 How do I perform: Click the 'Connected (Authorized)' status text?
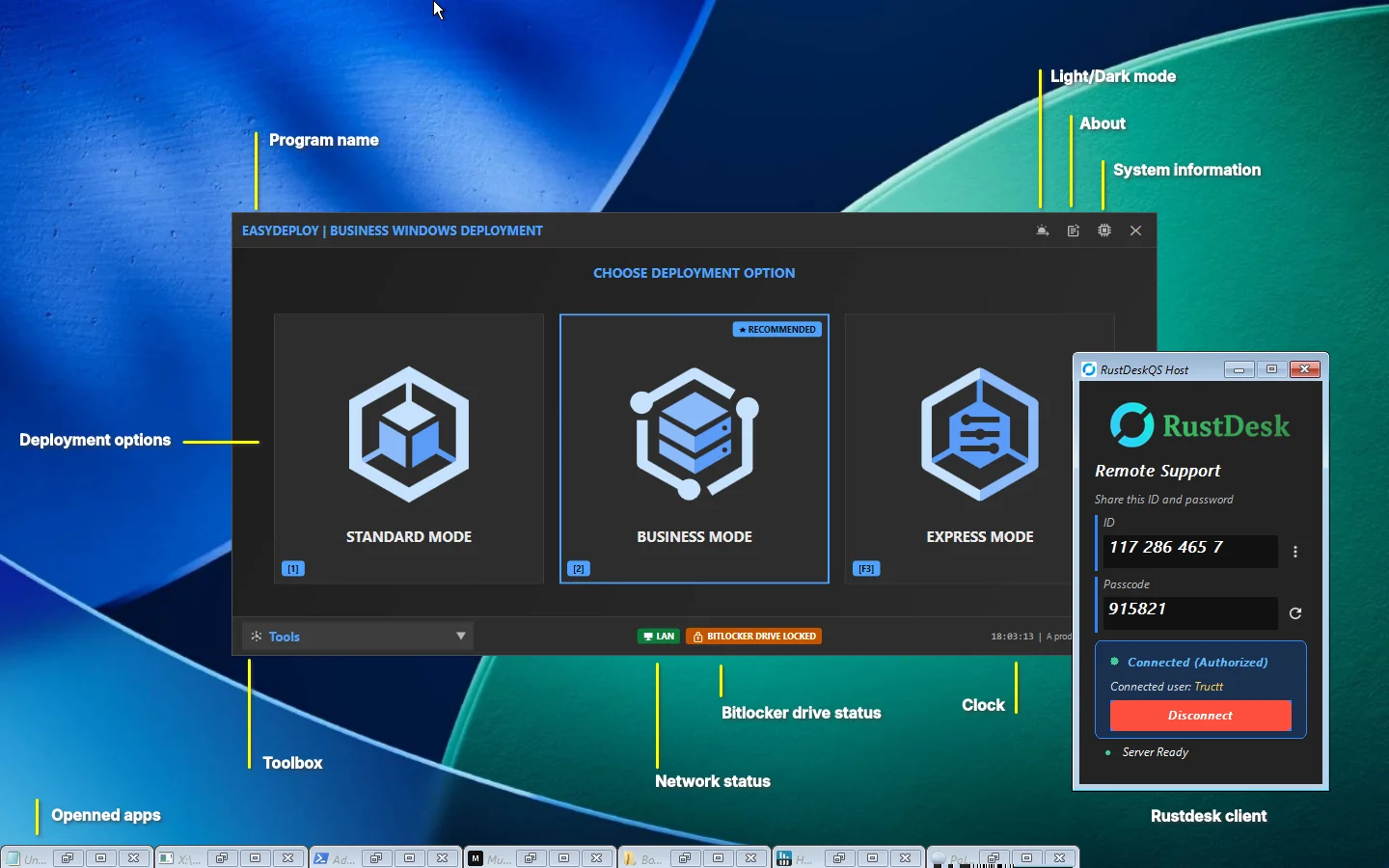(x=1198, y=663)
